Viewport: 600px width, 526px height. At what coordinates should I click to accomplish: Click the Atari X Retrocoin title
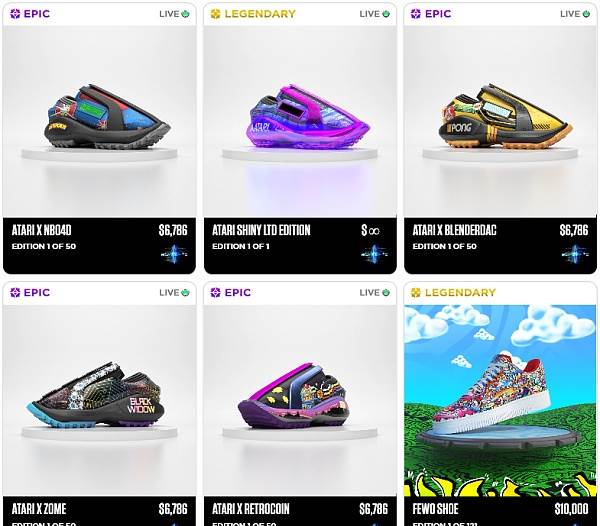[251, 509]
